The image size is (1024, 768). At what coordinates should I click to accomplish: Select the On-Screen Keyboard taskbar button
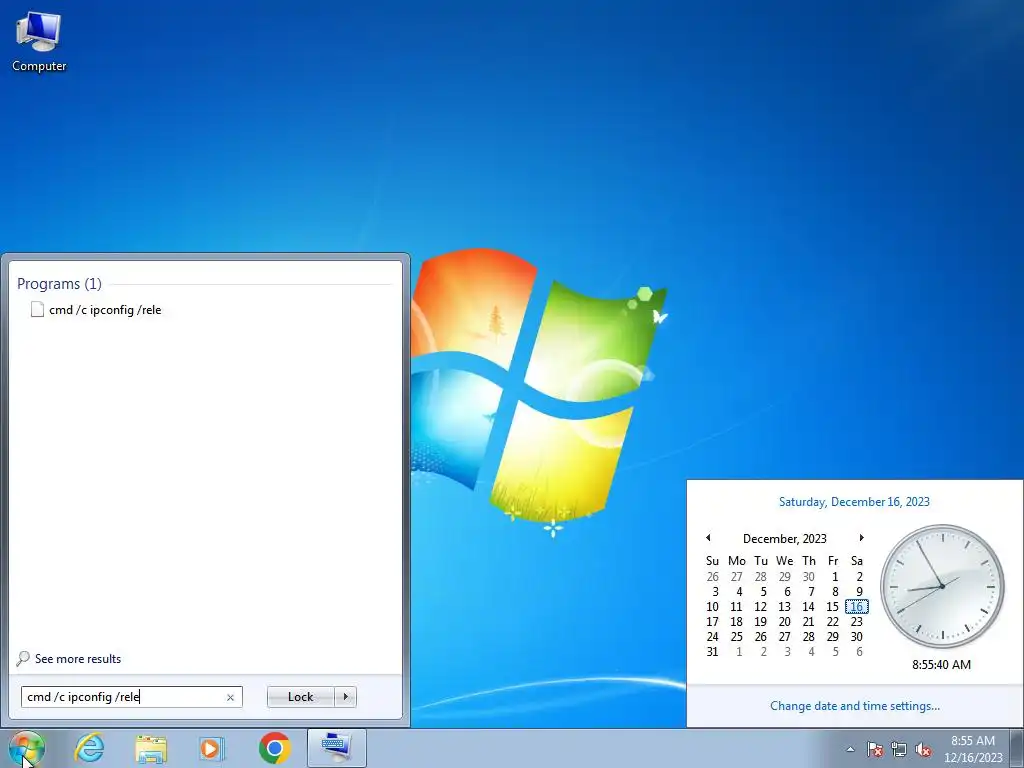click(336, 748)
